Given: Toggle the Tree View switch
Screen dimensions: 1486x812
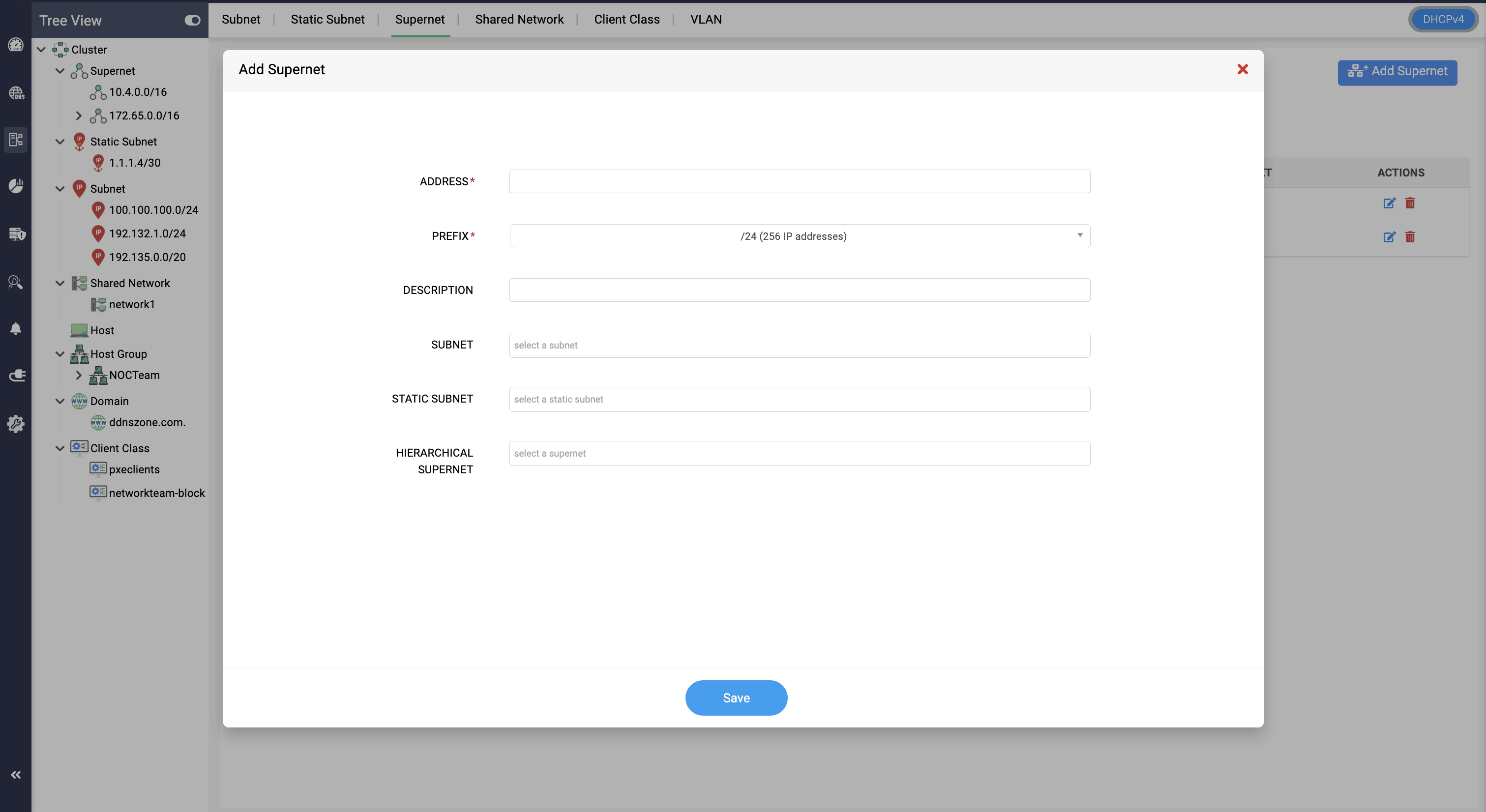Looking at the screenshot, I should (192, 20).
